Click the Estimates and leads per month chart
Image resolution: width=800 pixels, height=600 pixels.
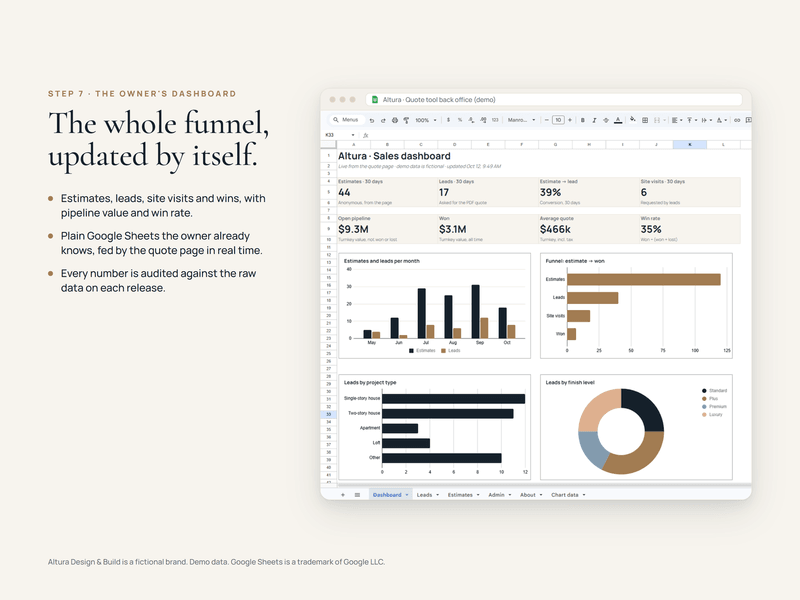(435, 306)
